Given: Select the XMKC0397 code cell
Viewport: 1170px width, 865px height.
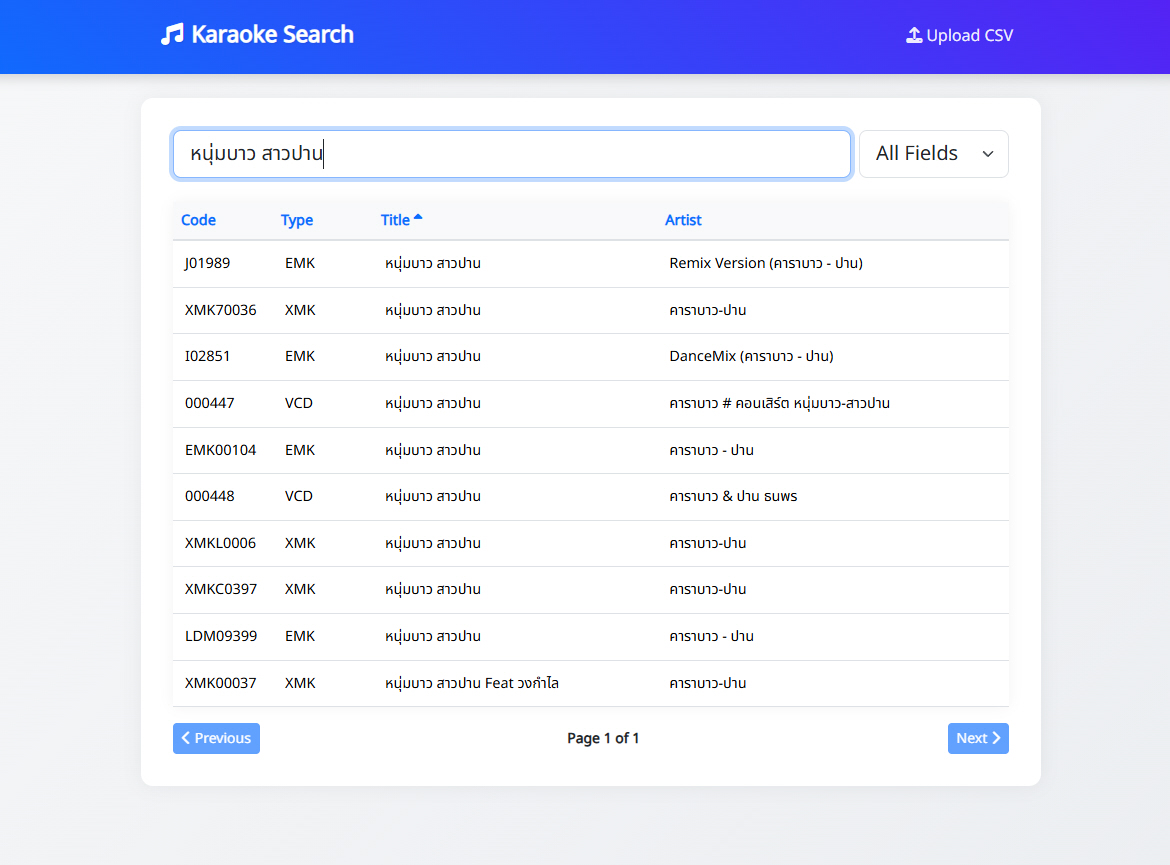Looking at the screenshot, I should pos(221,590).
